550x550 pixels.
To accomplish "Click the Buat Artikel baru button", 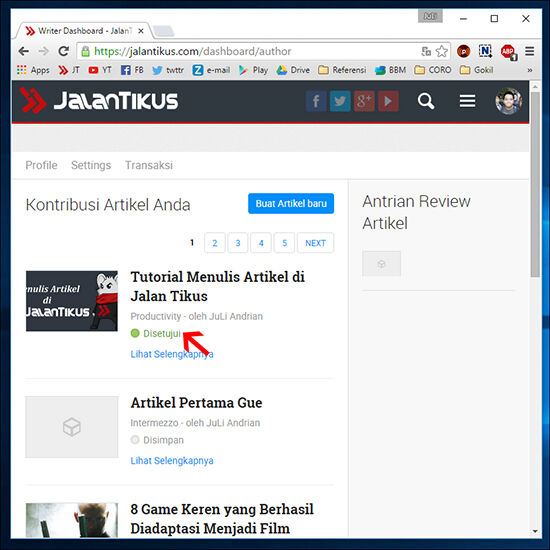I will 291,203.
